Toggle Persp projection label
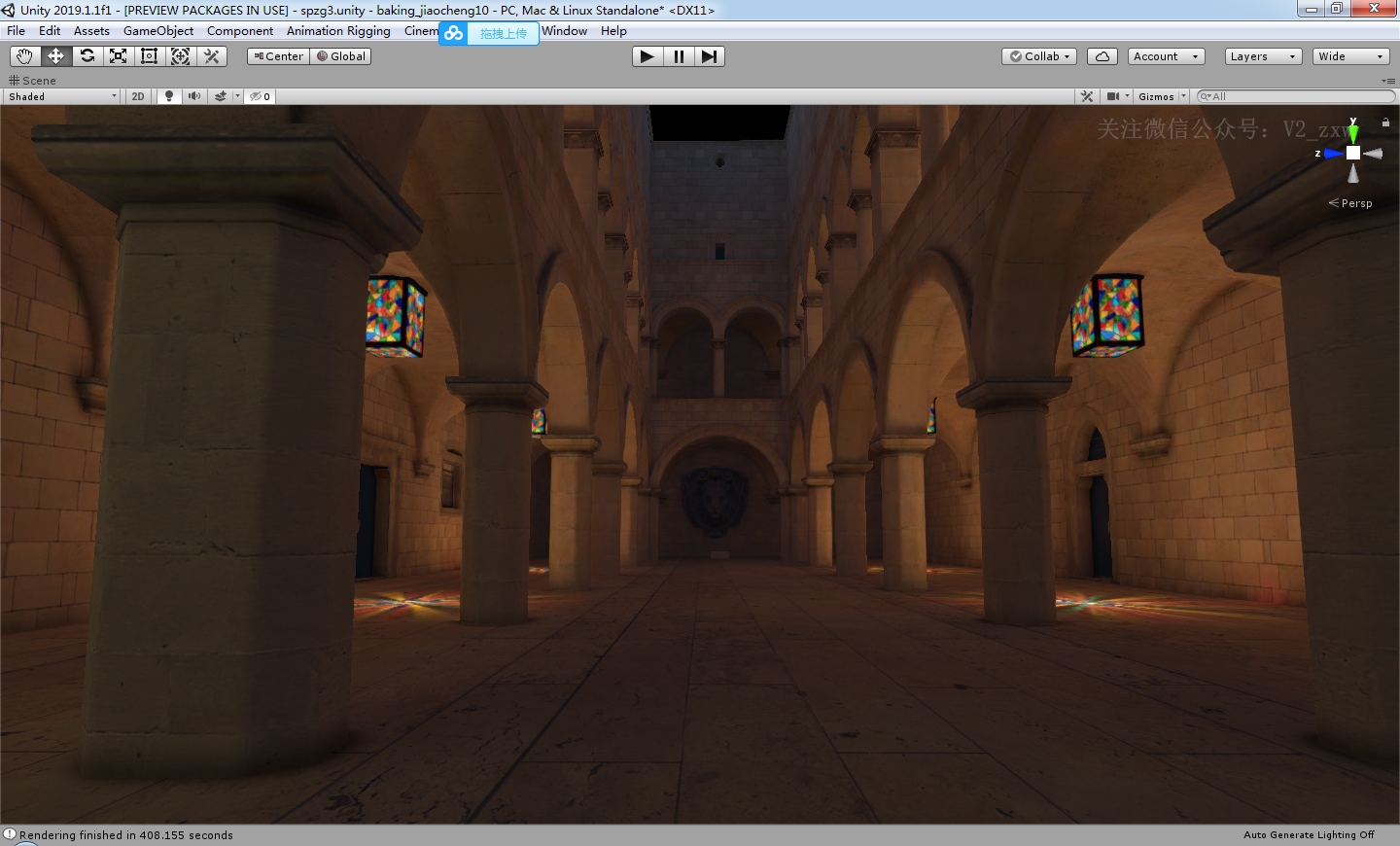The height and width of the screenshot is (846, 1400). coord(1350,203)
